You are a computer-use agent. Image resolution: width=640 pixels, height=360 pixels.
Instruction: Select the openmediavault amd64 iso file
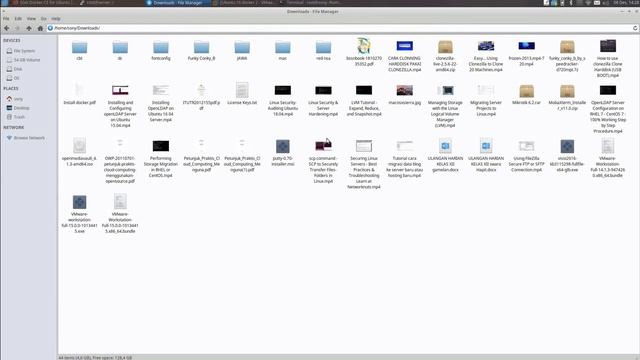[x=80, y=153]
